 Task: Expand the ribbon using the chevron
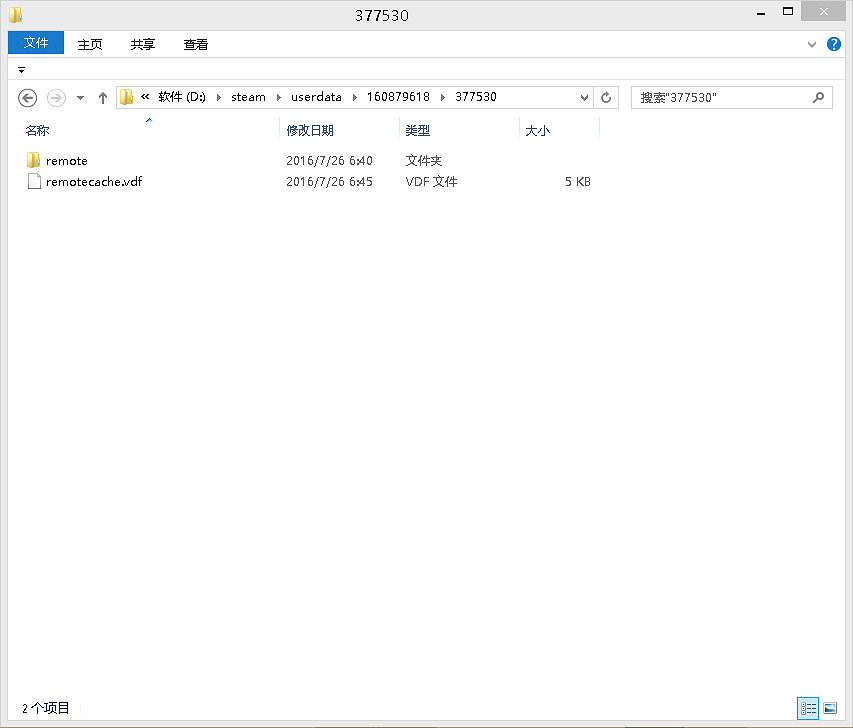[812, 44]
